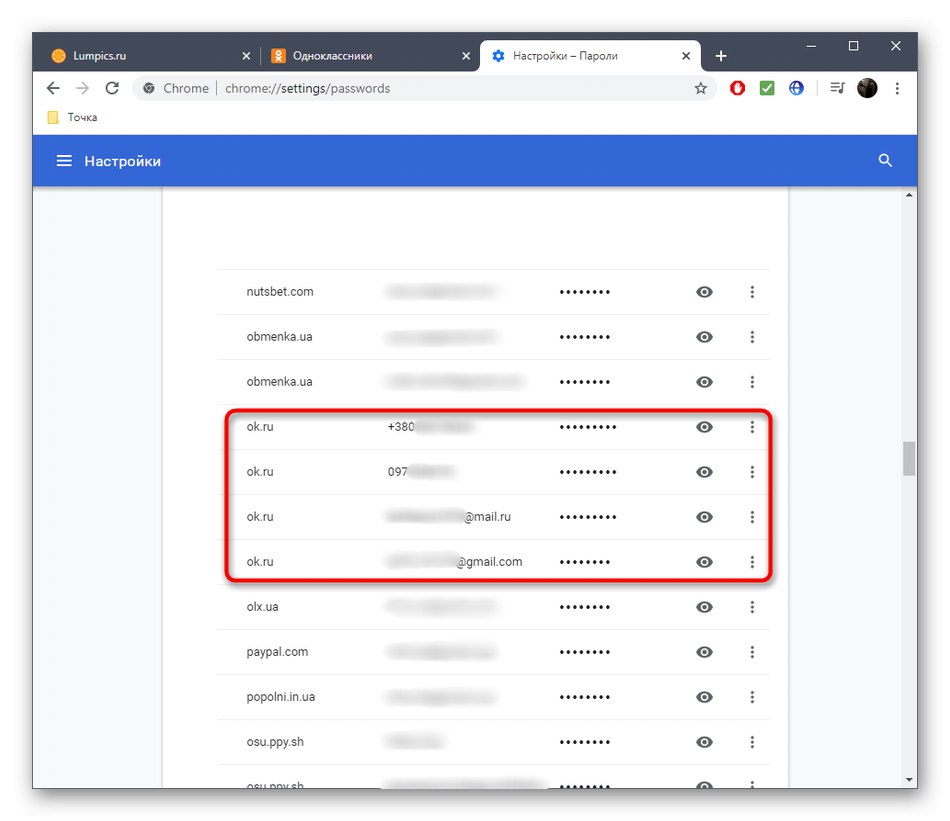Viewport: 950px width, 821px height.
Task: Open the user profile avatar
Action: pyautogui.click(x=867, y=88)
